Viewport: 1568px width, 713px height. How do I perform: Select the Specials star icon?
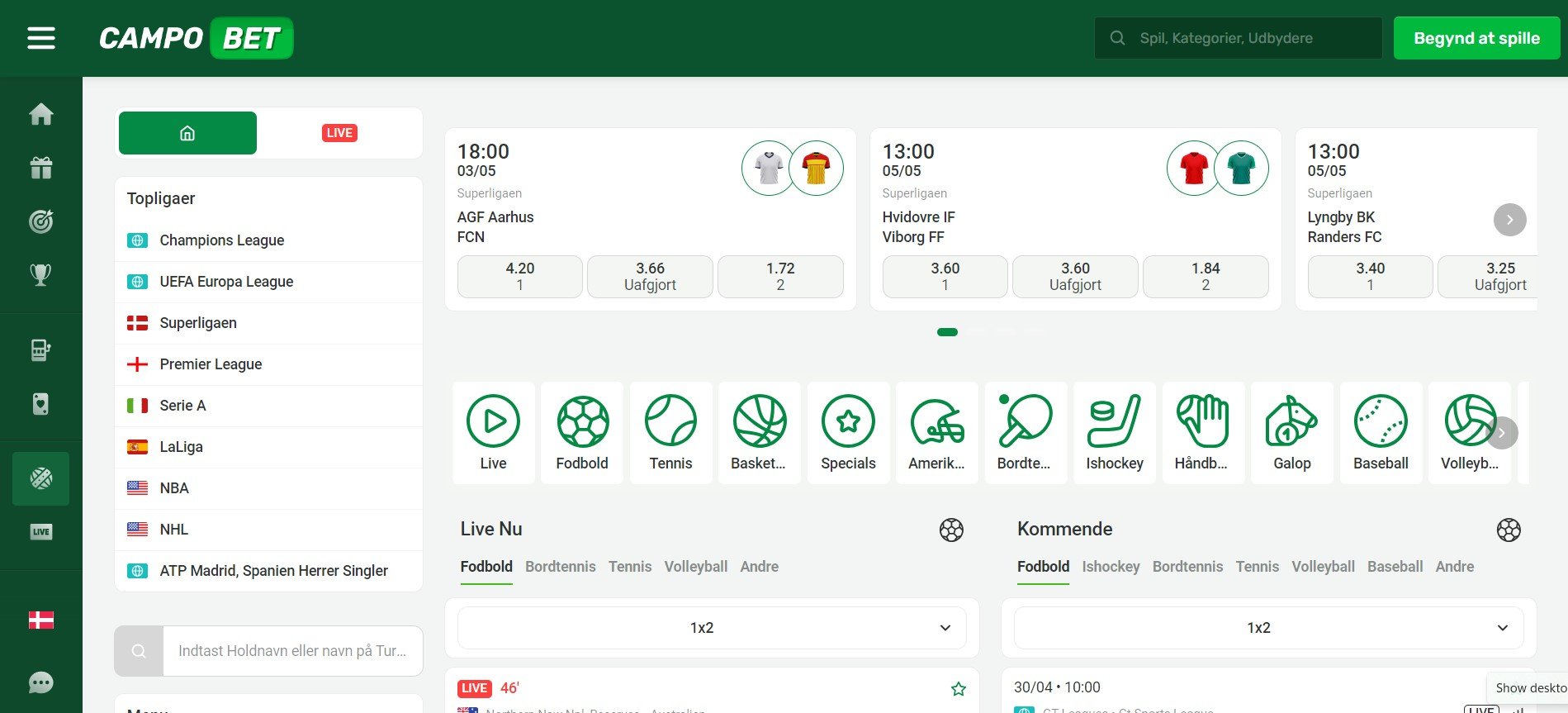pyautogui.click(x=848, y=432)
